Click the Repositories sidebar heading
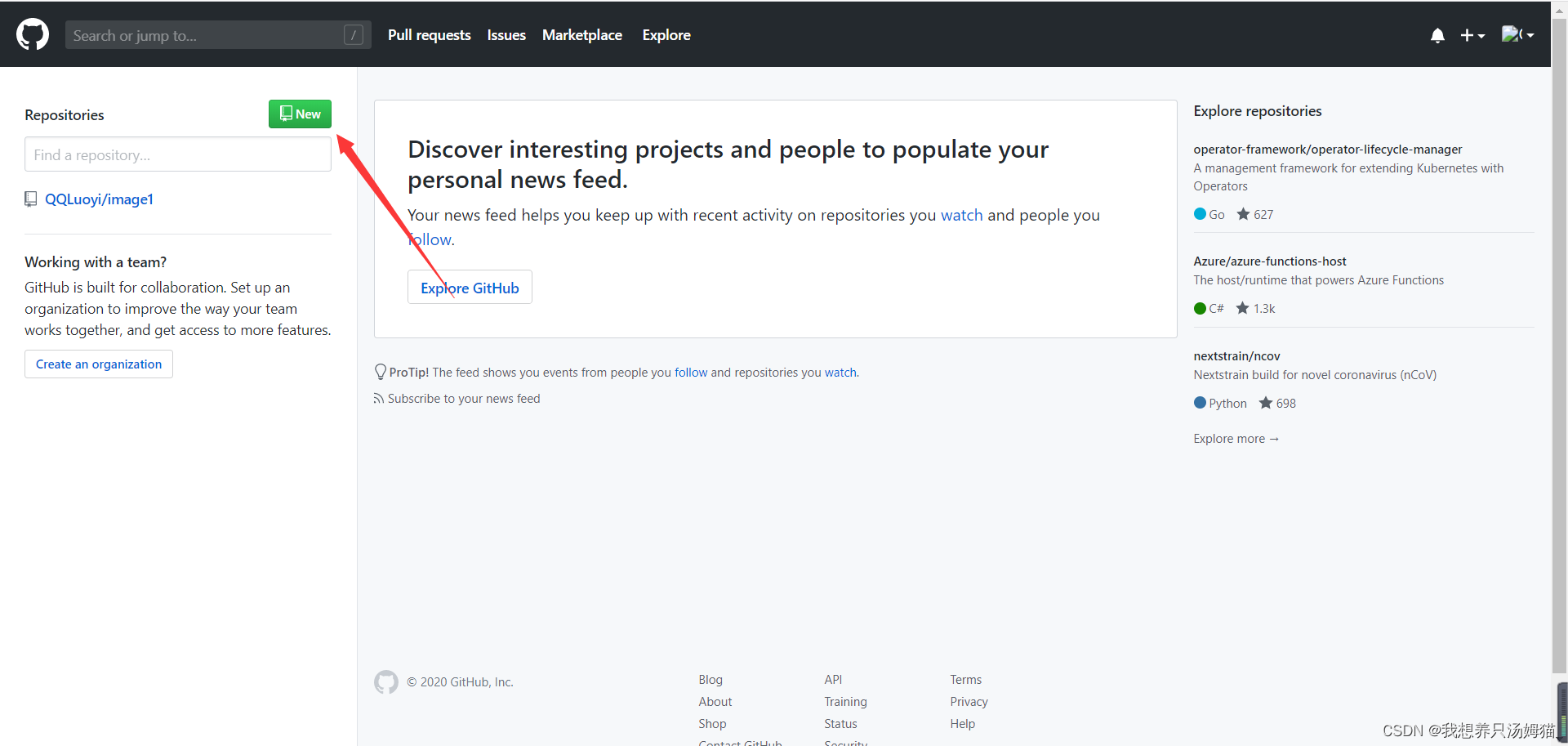 (x=65, y=115)
